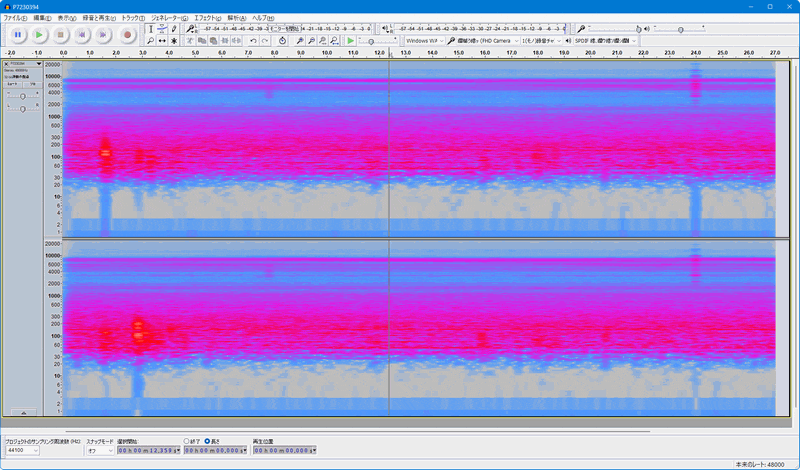
Task: Click the track gain slider knob
Action: [x=22, y=96]
